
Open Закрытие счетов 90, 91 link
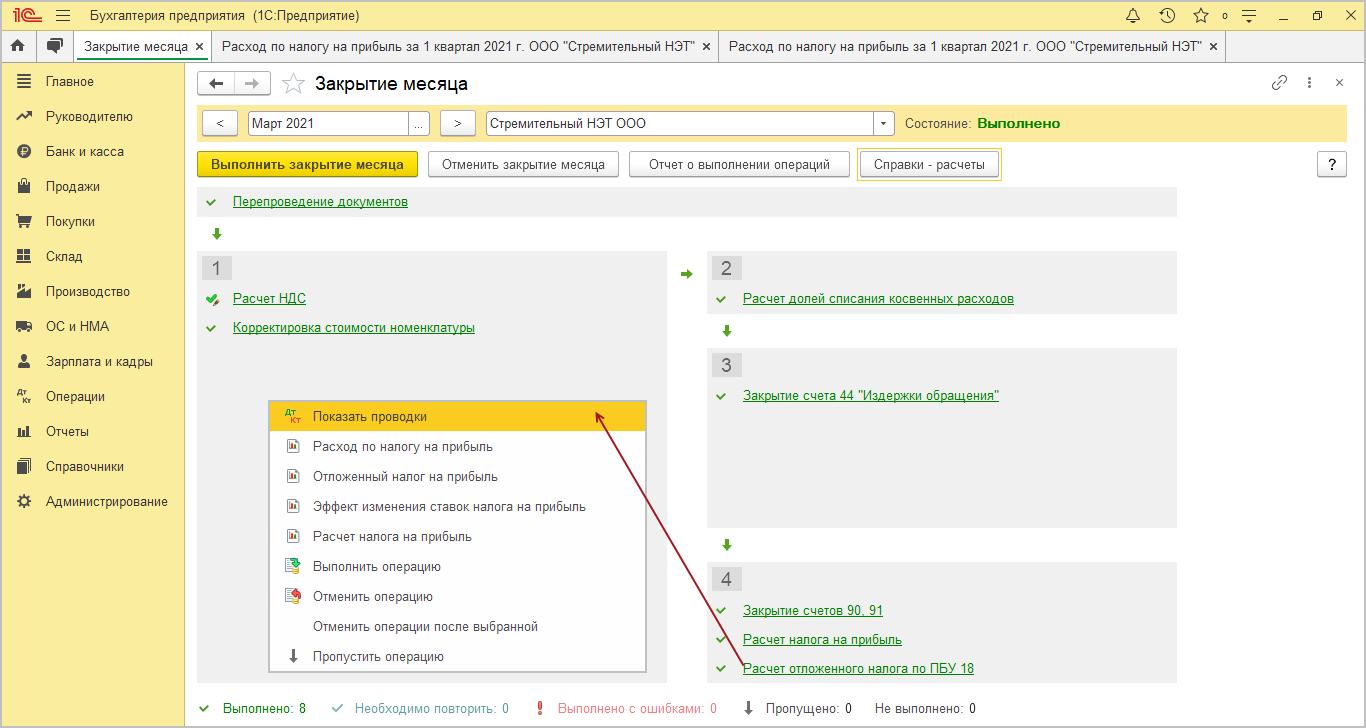[x=813, y=610]
